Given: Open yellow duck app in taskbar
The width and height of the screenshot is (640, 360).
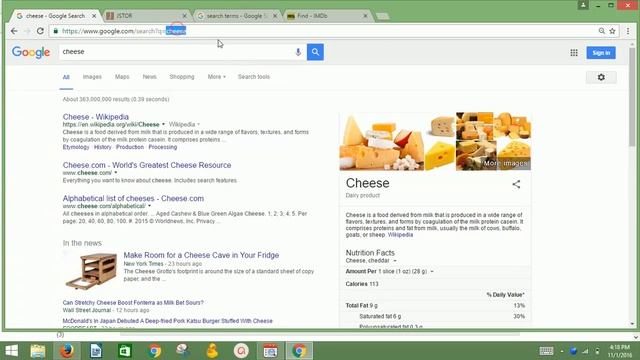Looking at the screenshot, I should (x=212, y=351).
